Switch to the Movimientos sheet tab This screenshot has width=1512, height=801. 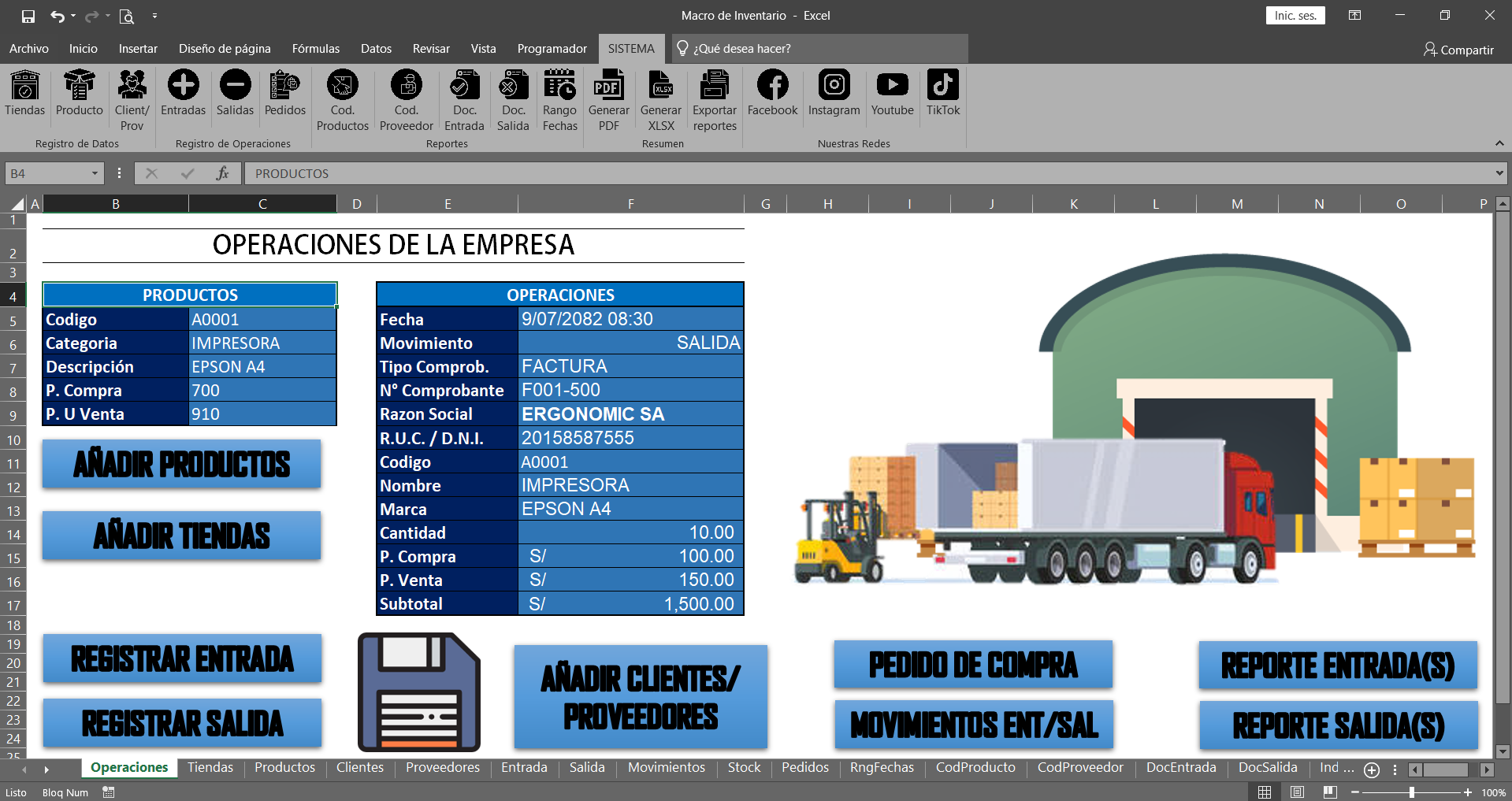[666, 767]
